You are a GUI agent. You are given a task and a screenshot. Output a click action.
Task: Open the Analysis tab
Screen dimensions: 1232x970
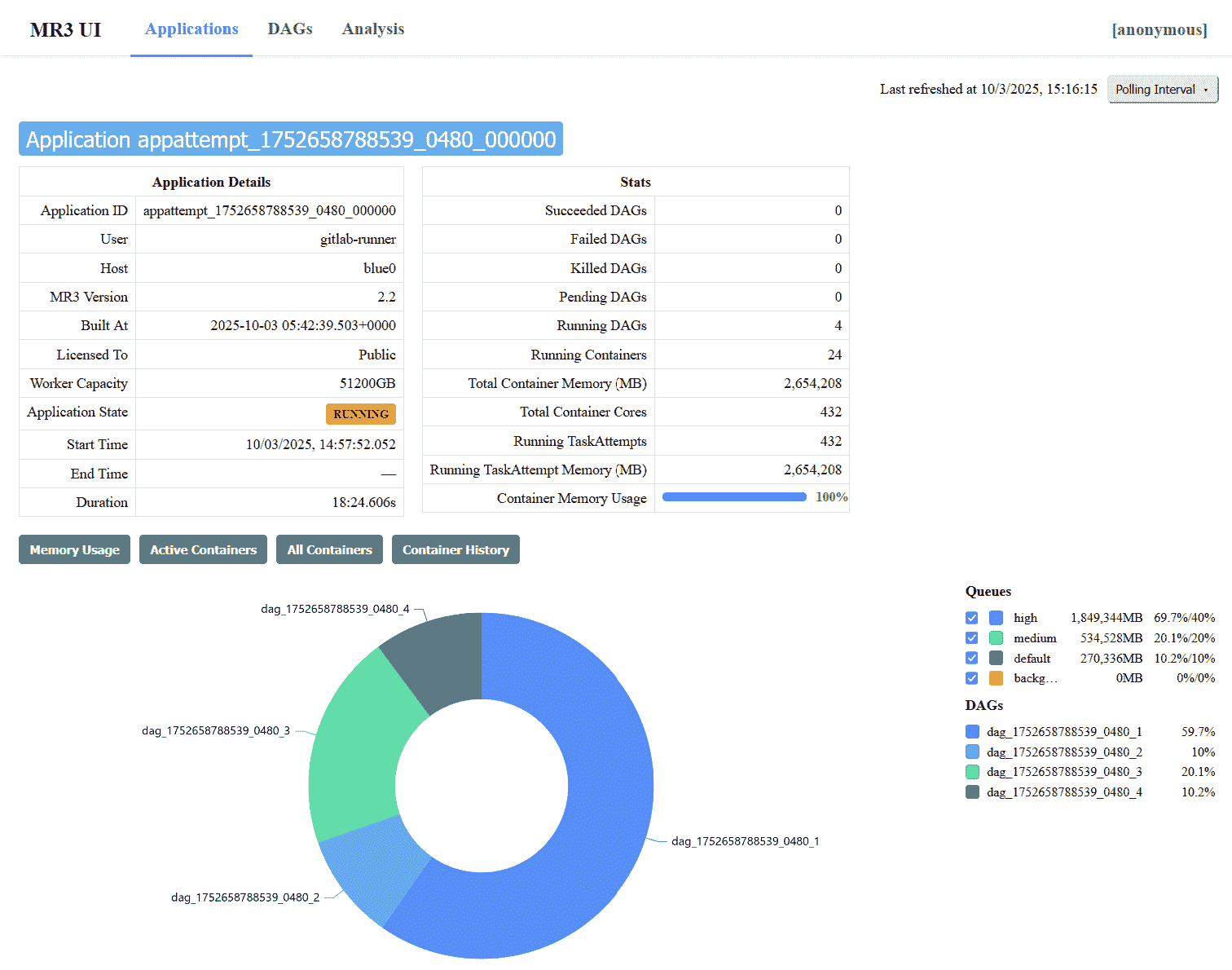click(x=372, y=29)
